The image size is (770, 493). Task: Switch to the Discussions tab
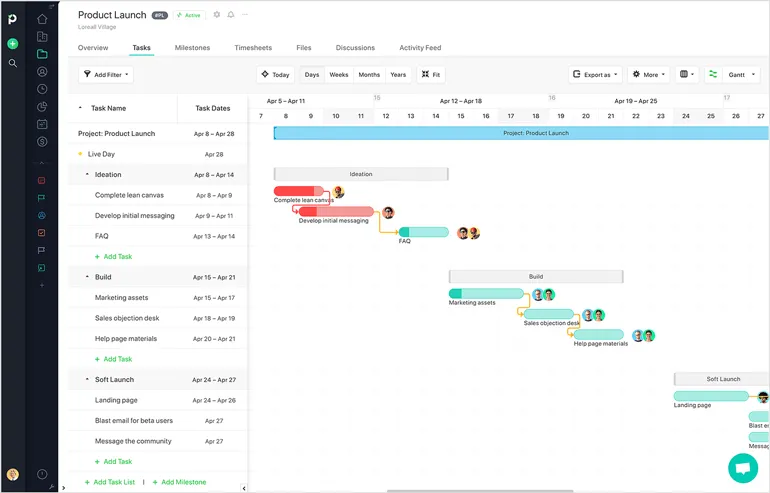355,48
